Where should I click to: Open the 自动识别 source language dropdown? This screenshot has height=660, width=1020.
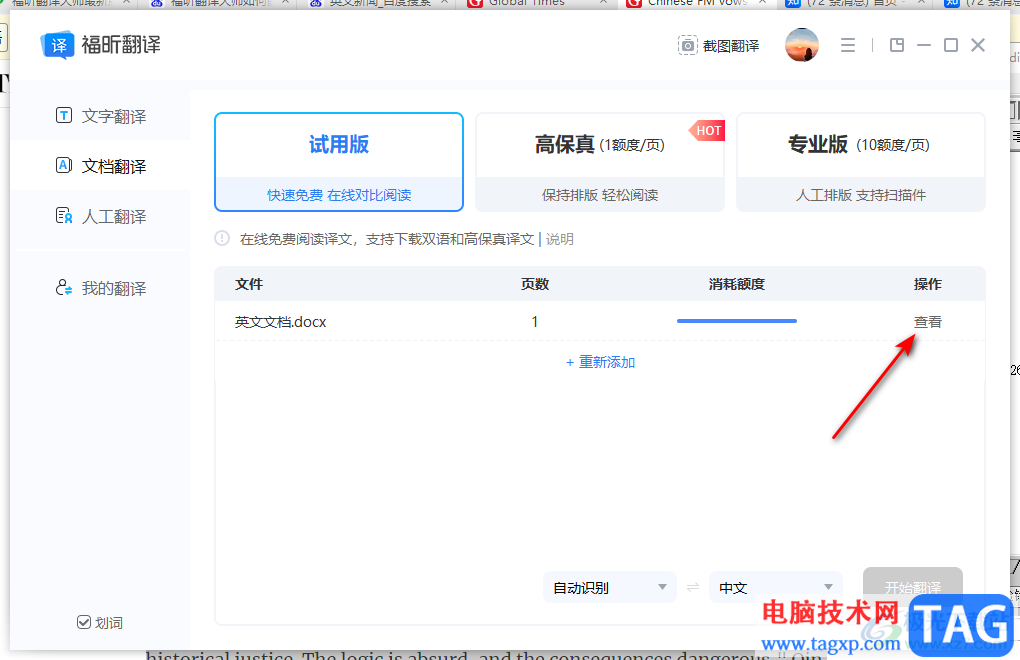[610, 587]
